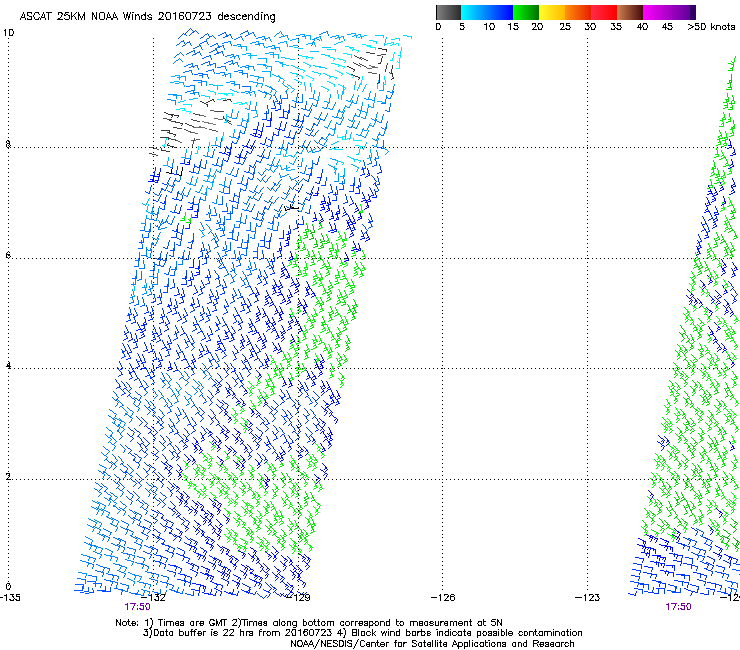740x650 pixels.
Task: Click the latitude axis label "6"
Action: pyautogui.click(x=8, y=255)
